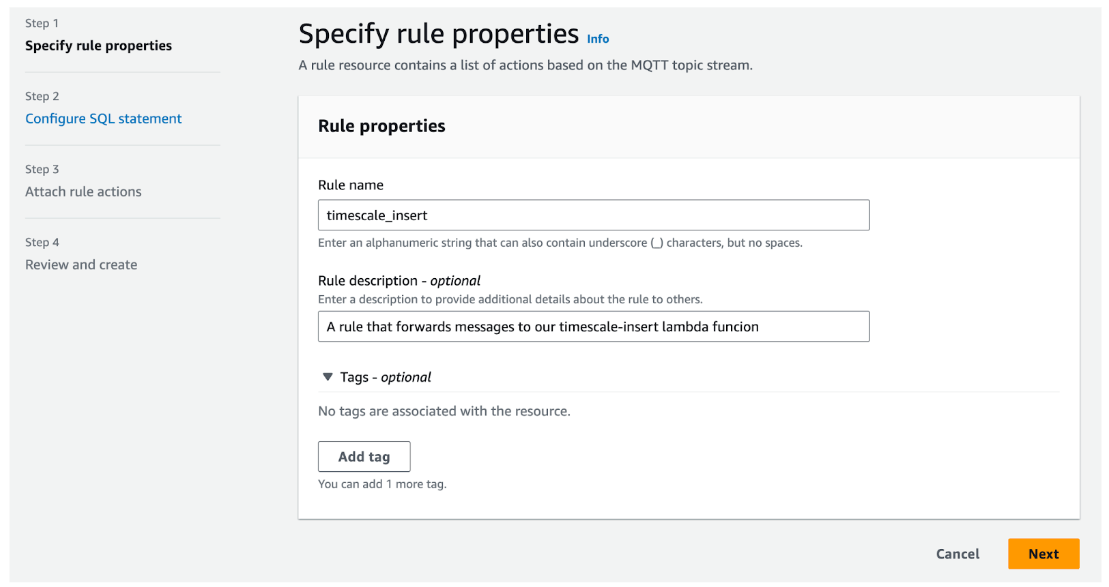Open the Info link beside page title

click(x=598, y=39)
